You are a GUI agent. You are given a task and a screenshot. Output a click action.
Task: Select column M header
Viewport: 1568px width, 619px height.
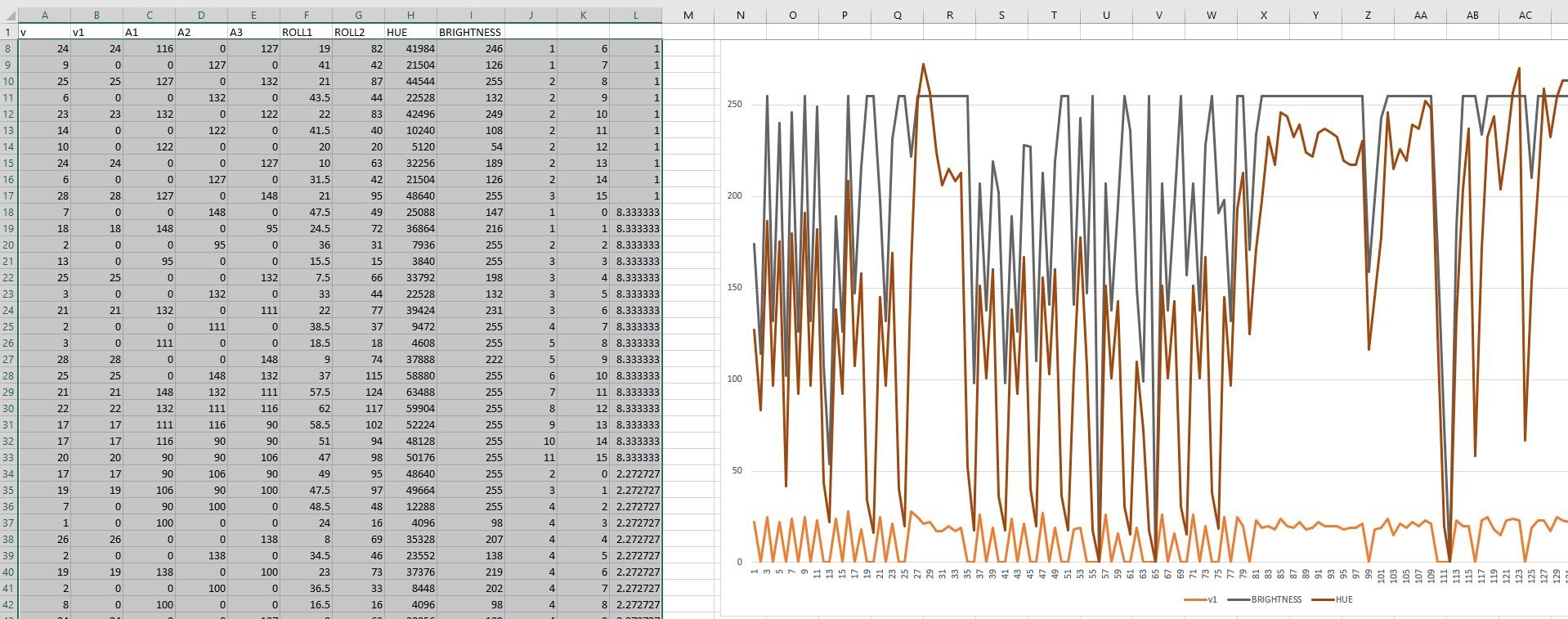pos(688,15)
